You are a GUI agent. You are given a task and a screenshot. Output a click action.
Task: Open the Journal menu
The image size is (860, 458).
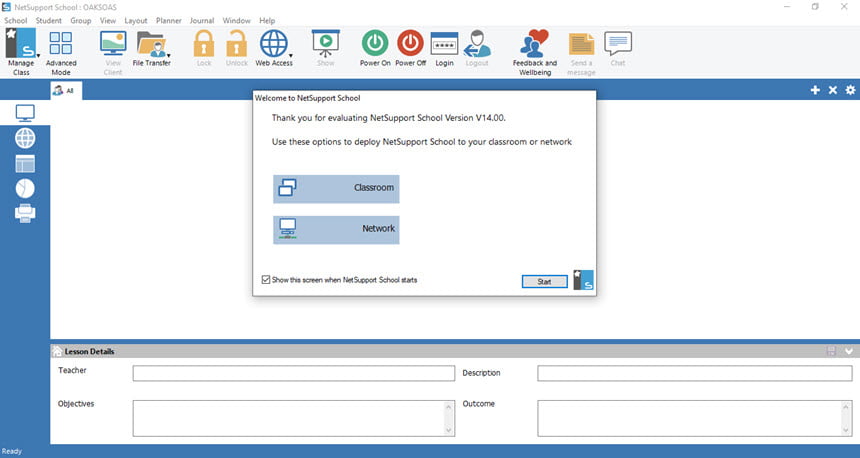(202, 20)
